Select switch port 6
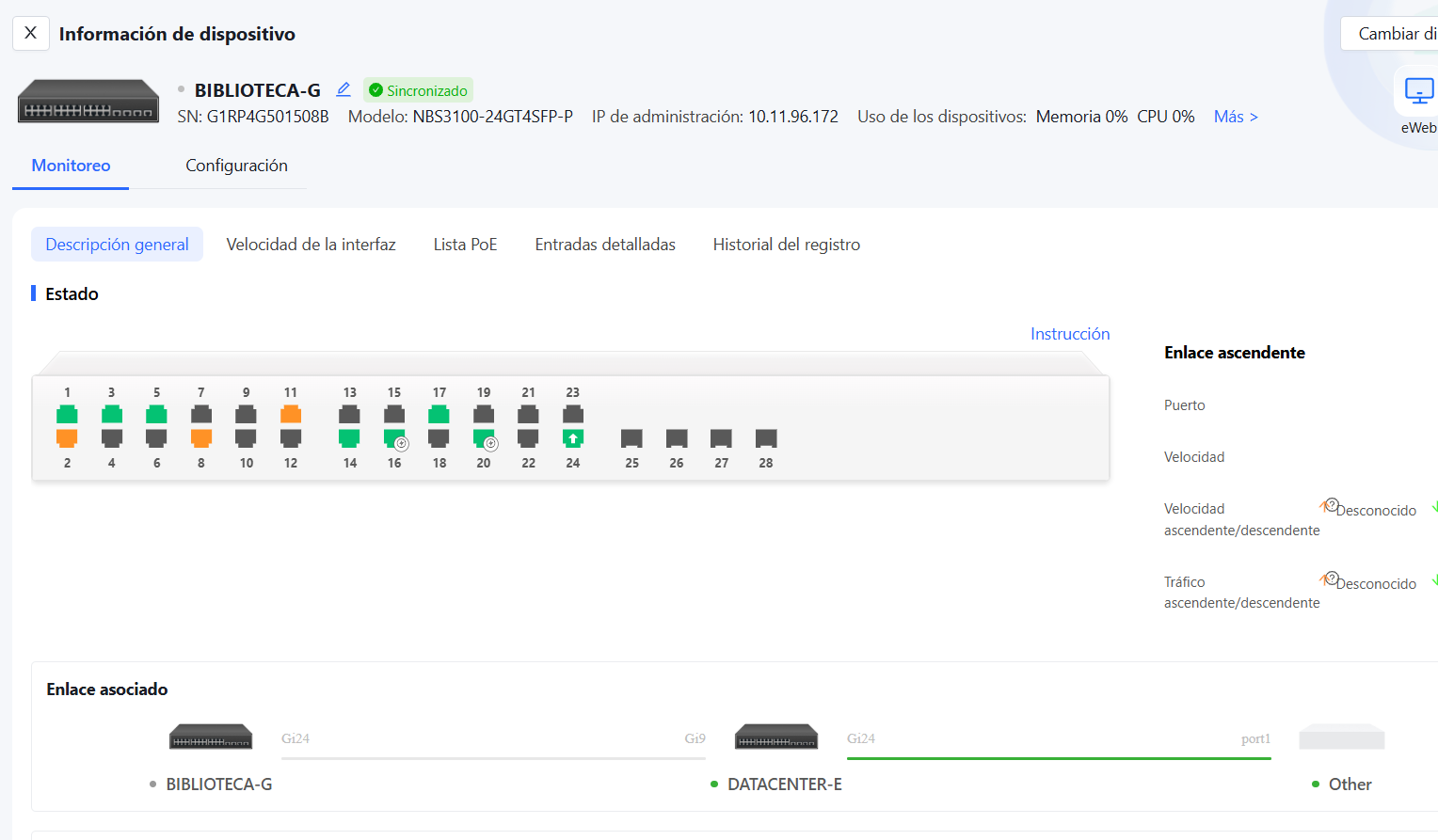 pyautogui.click(x=156, y=438)
